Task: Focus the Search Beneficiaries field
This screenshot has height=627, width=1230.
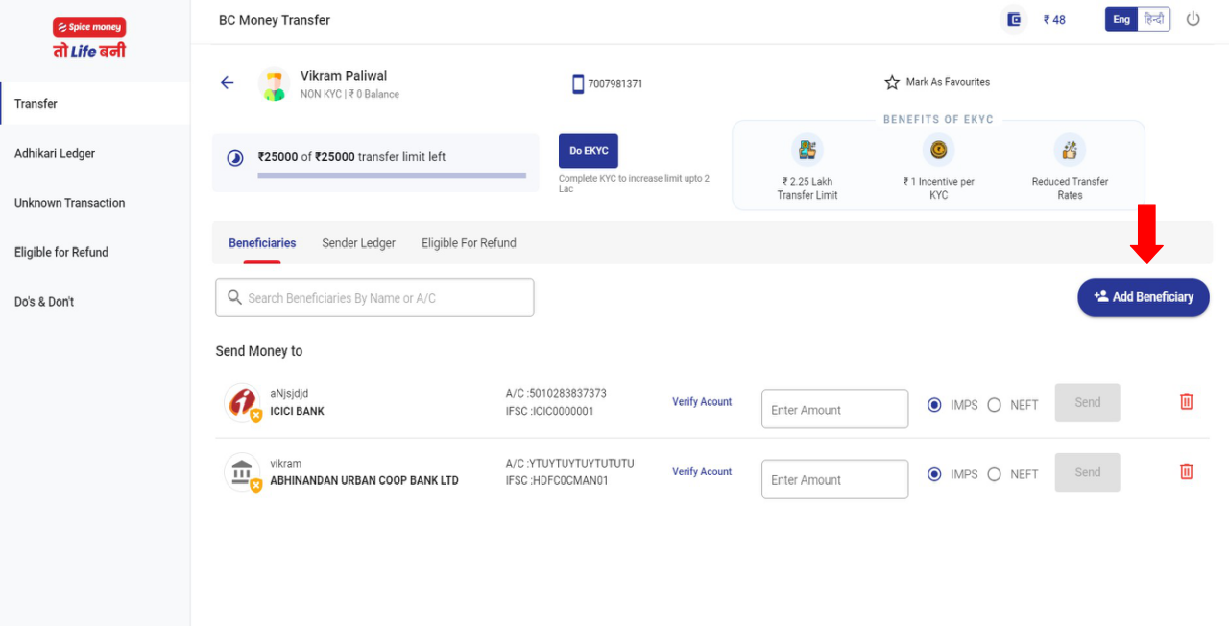Action: [375, 298]
